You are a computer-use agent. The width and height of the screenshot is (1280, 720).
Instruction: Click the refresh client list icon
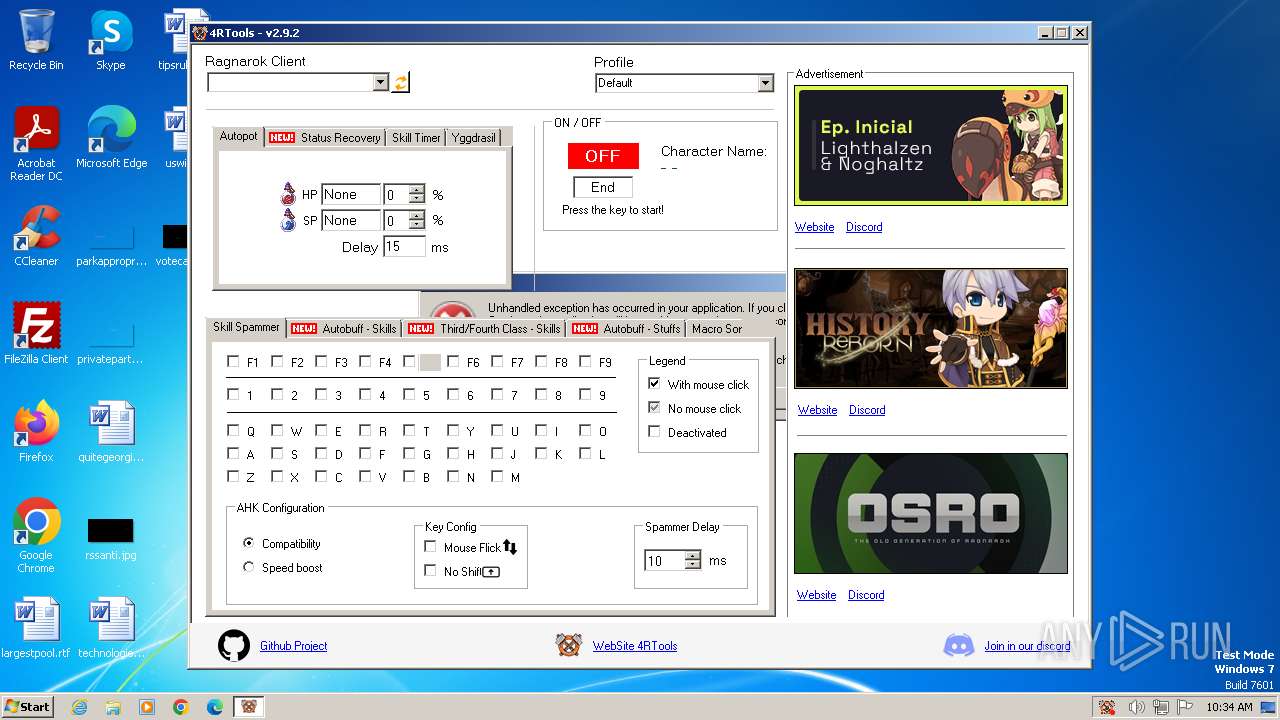coord(400,83)
